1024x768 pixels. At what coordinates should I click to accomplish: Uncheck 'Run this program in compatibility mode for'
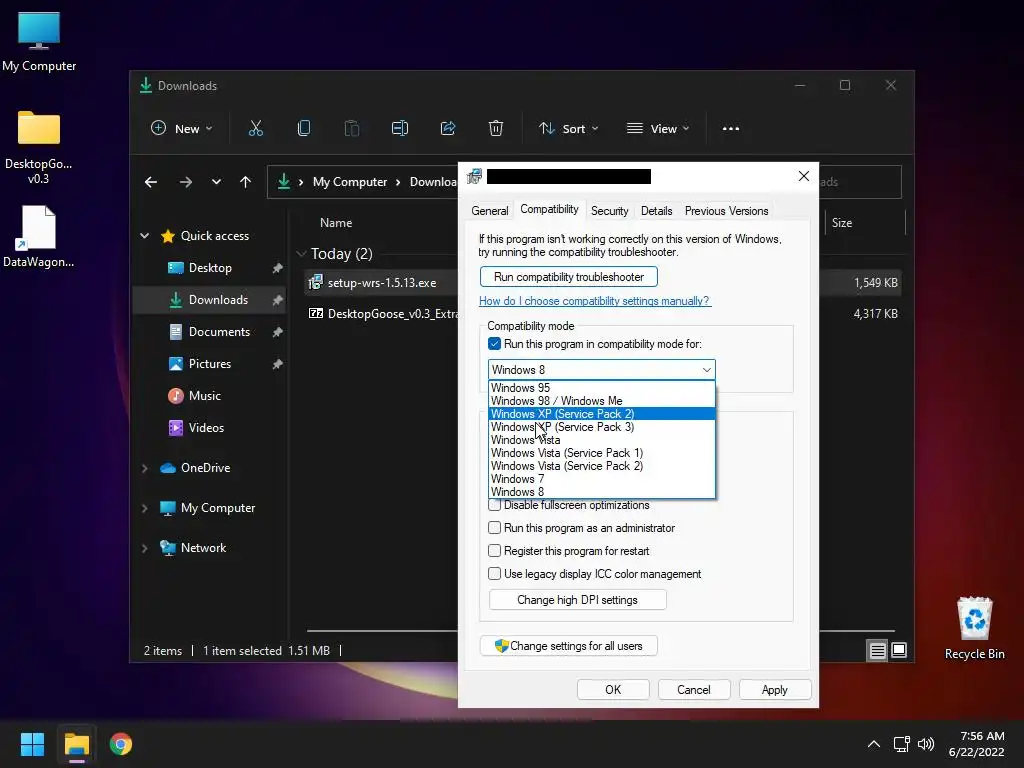click(x=494, y=344)
